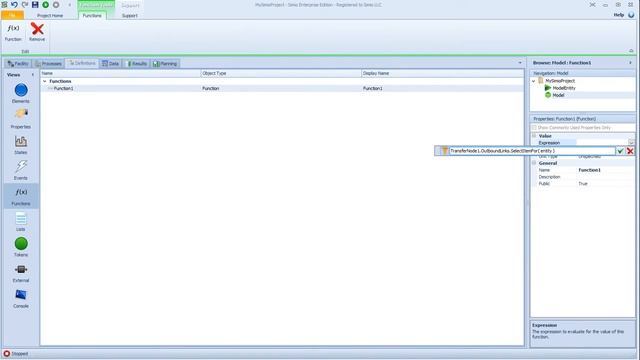
Task: Open the File menu tab
Action: pos(12,15)
